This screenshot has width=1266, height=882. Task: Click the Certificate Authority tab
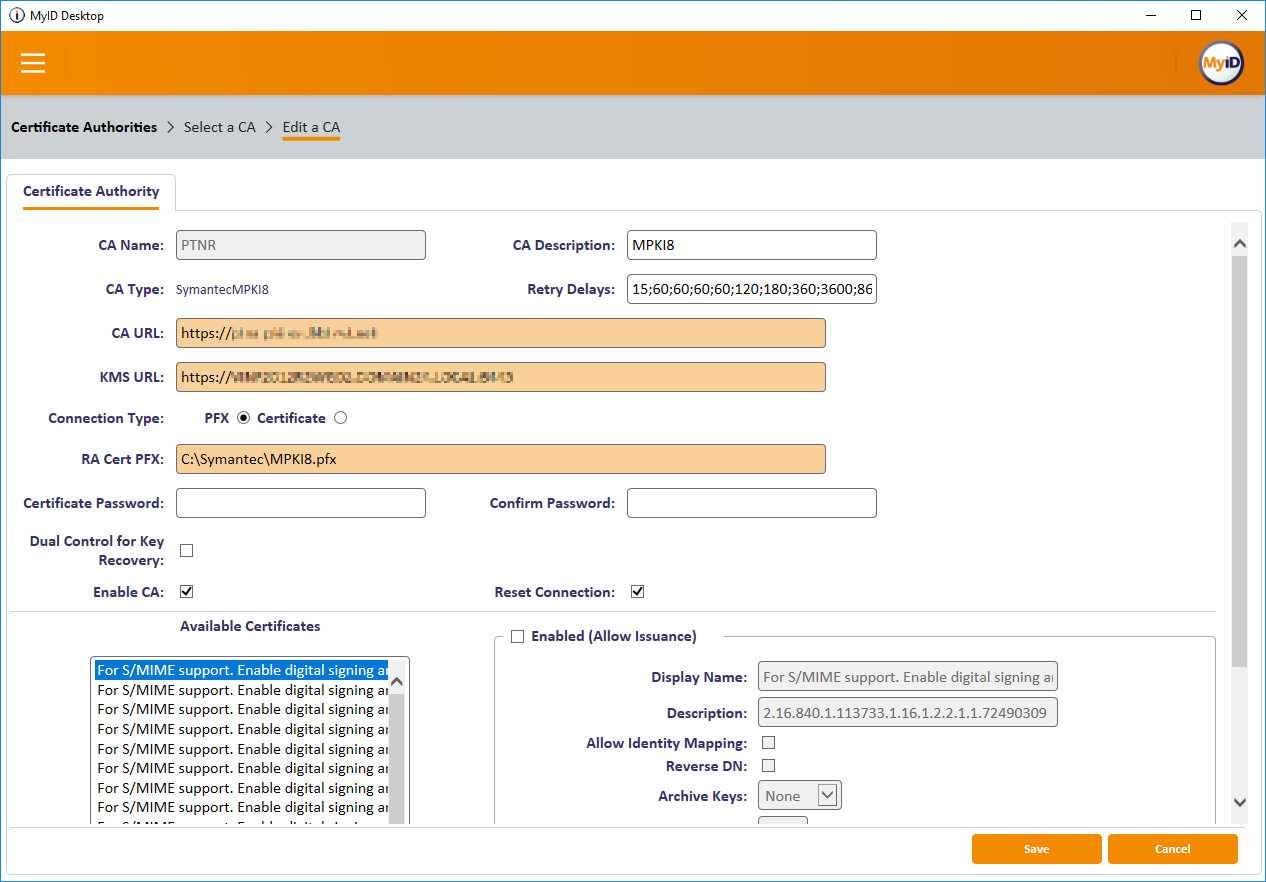(91, 192)
